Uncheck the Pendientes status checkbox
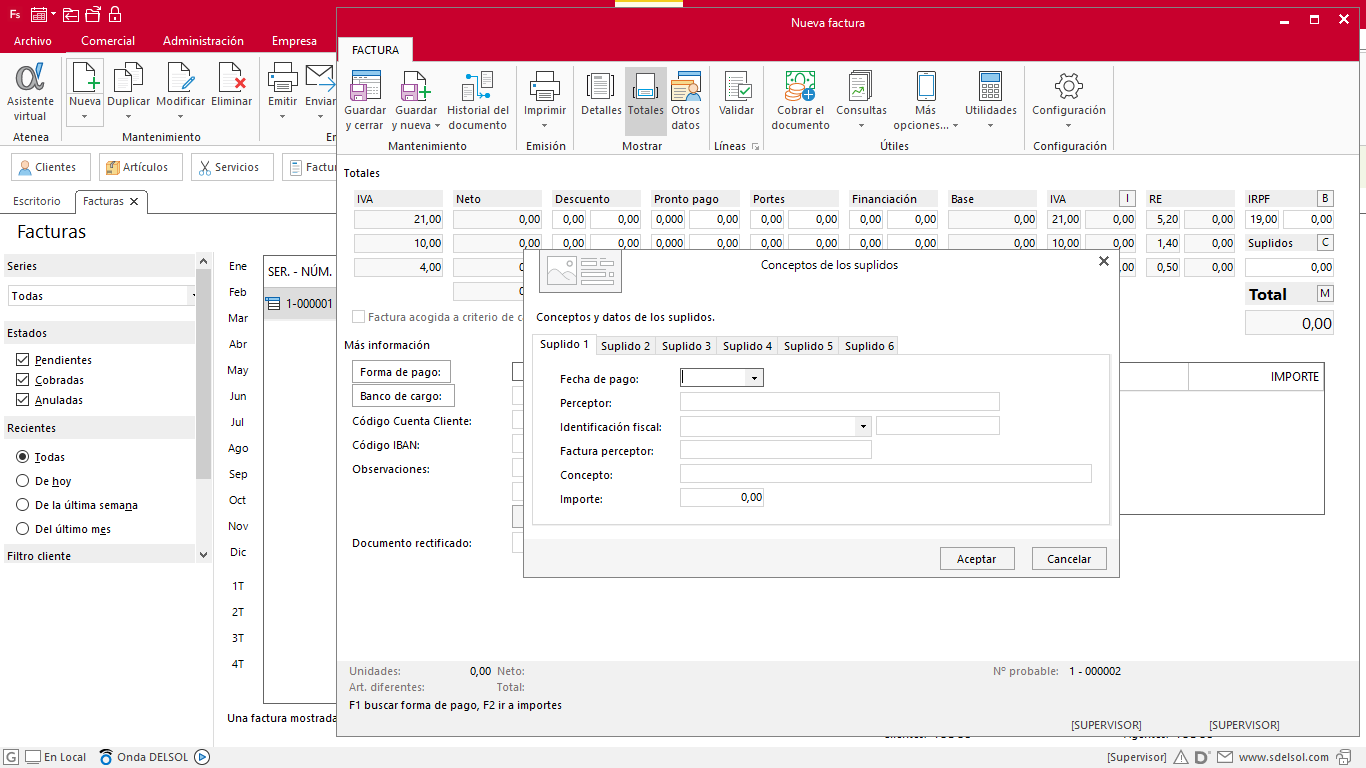The width and height of the screenshot is (1366, 768). pos(23,360)
